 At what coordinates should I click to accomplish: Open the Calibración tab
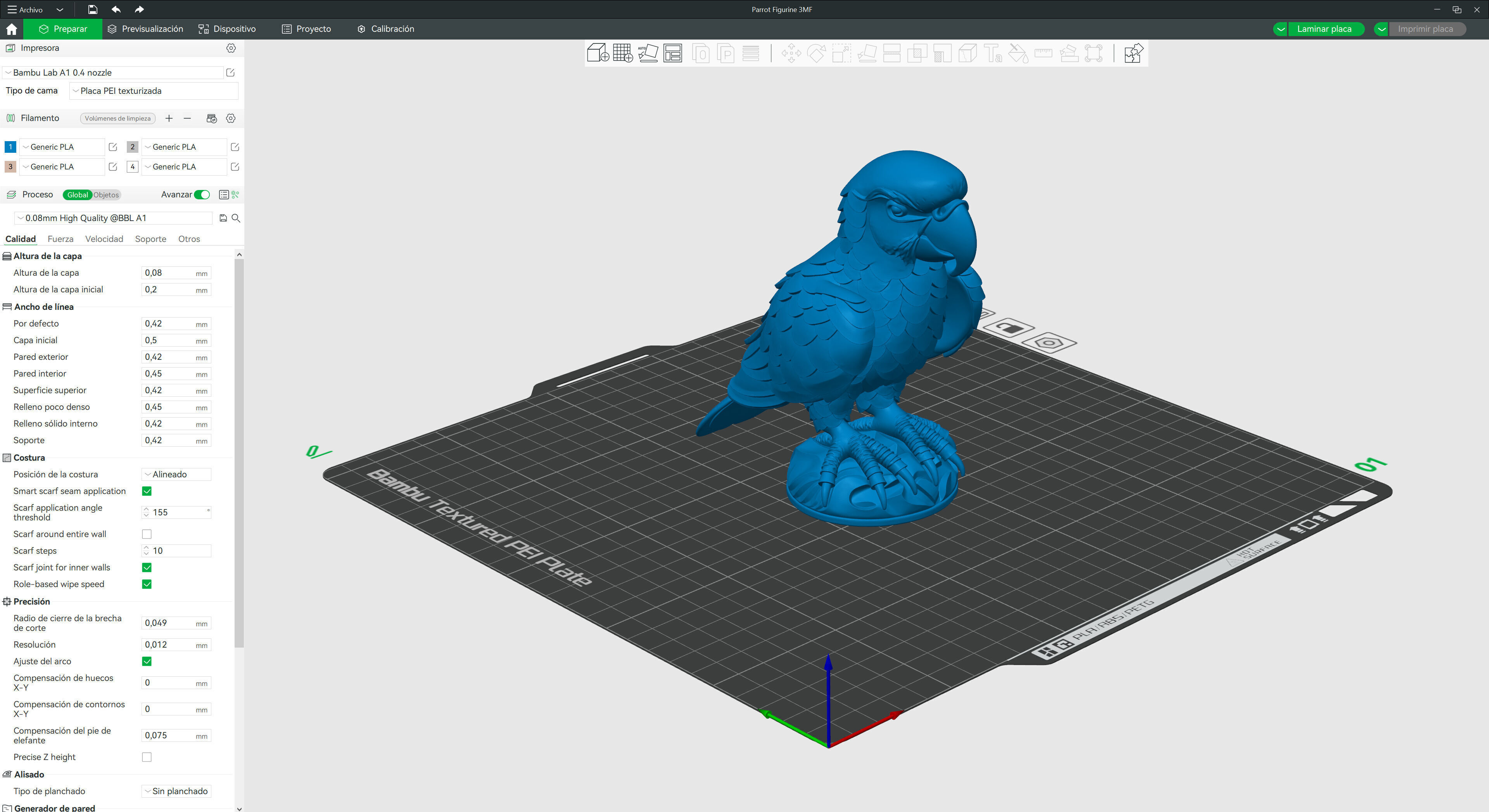385,29
